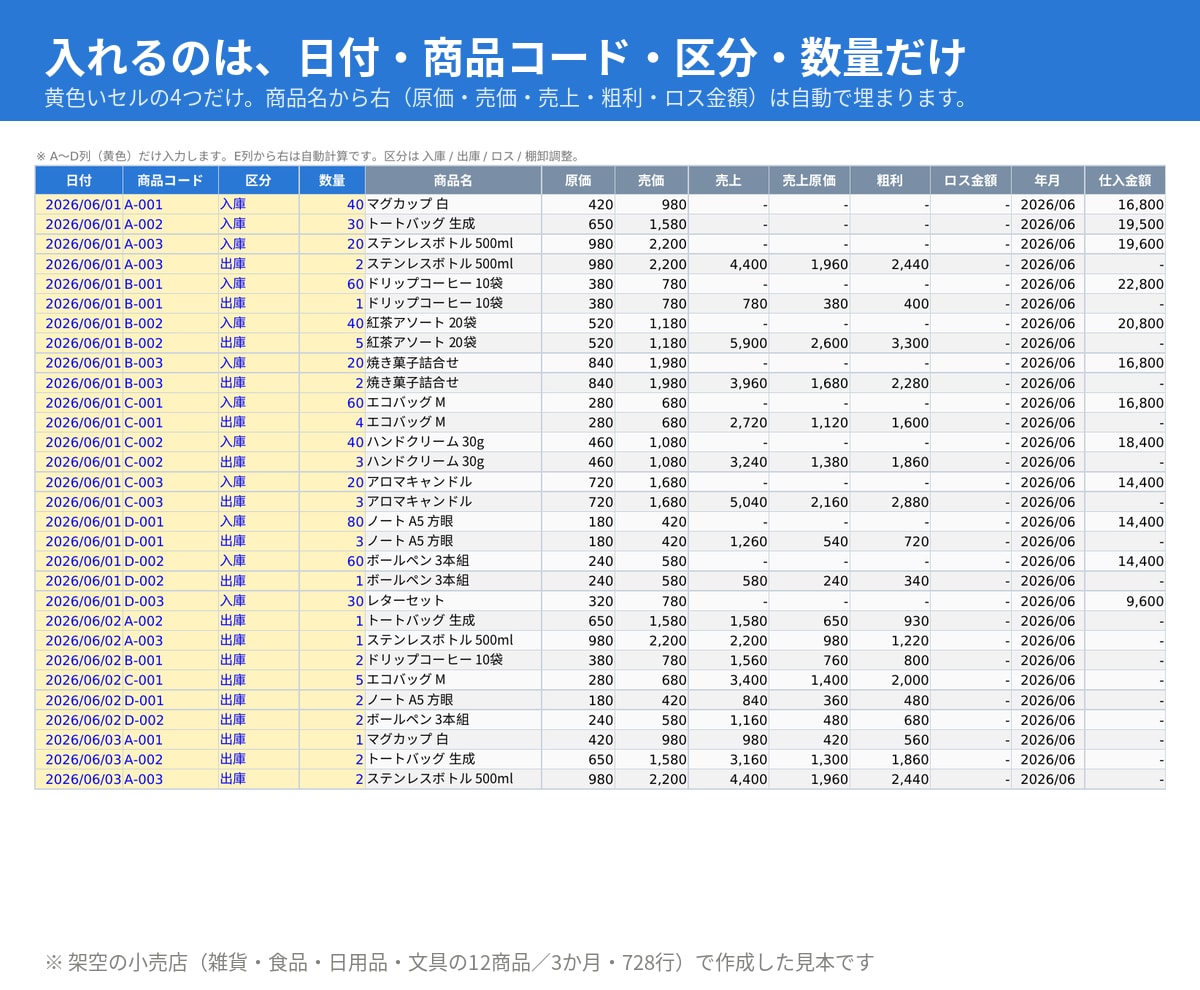Select the subtitle starting 黄色いセルの4つだけ
The image size is (1200, 990).
tap(507, 98)
